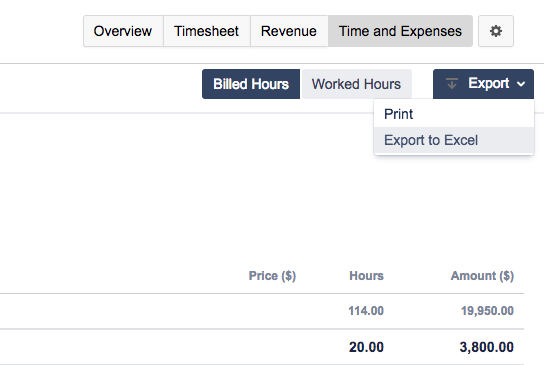This screenshot has width=544, height=365.
Task: Open the Timesheet tab
Action: (x=206, y=31)
